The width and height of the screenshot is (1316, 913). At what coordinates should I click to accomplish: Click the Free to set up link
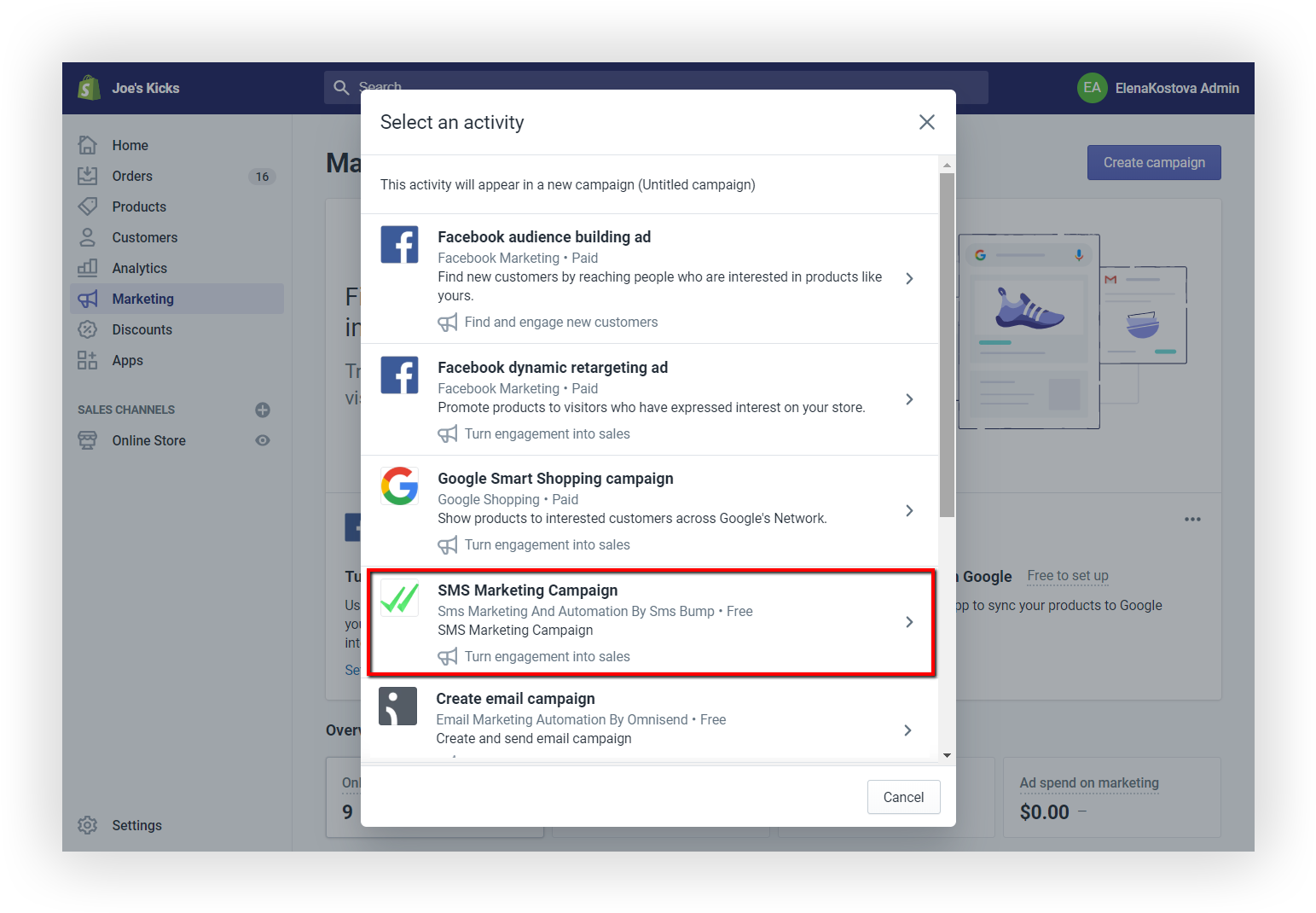1068,576
